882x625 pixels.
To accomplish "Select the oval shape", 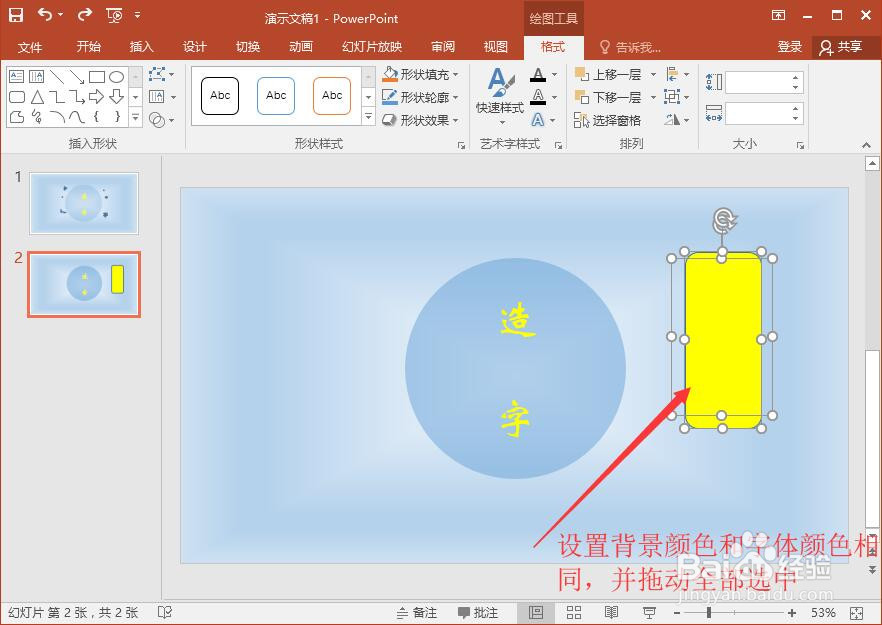I will pyautogui.click(x=116, y=77).
